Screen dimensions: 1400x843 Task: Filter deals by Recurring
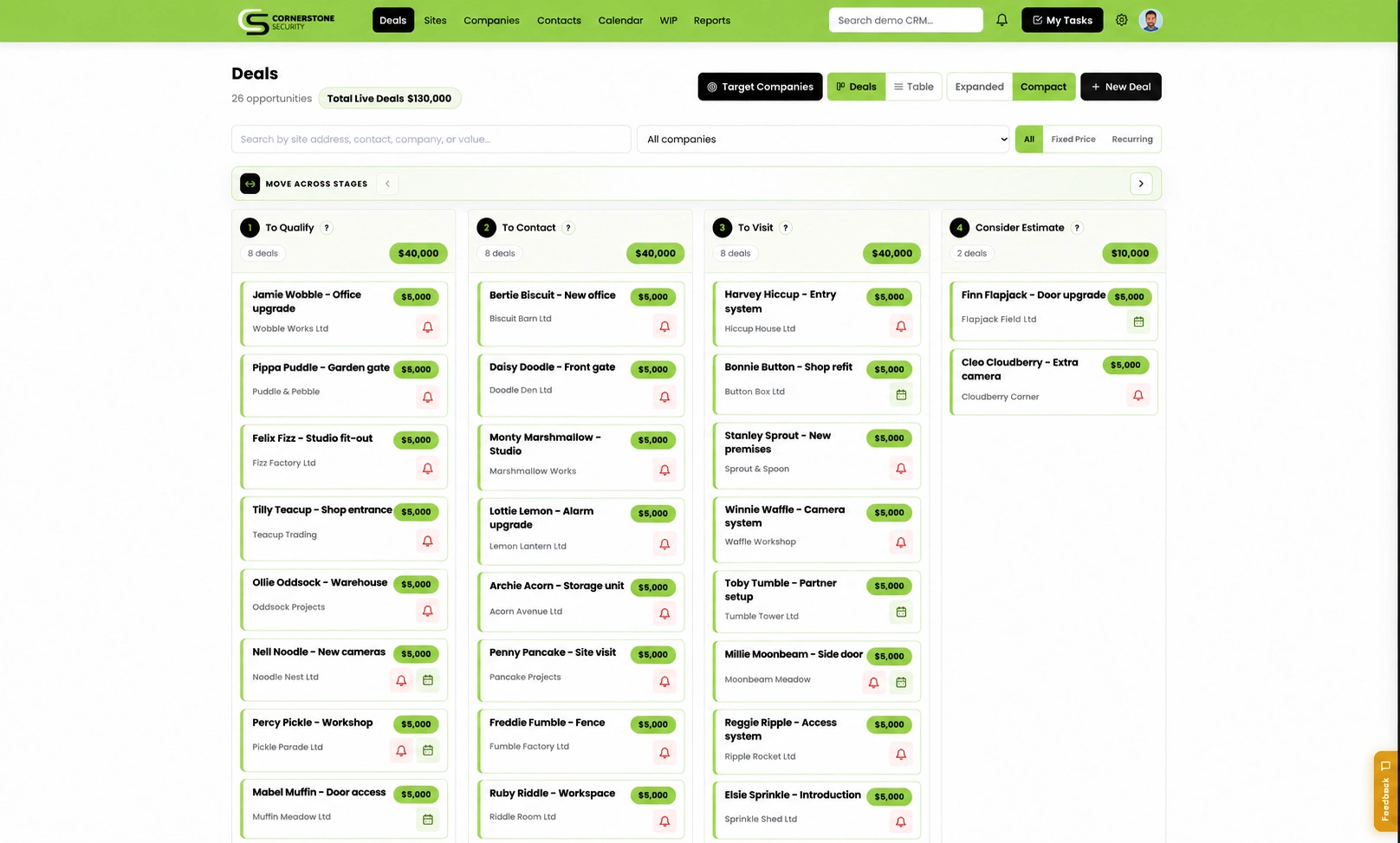(1132, 139)
